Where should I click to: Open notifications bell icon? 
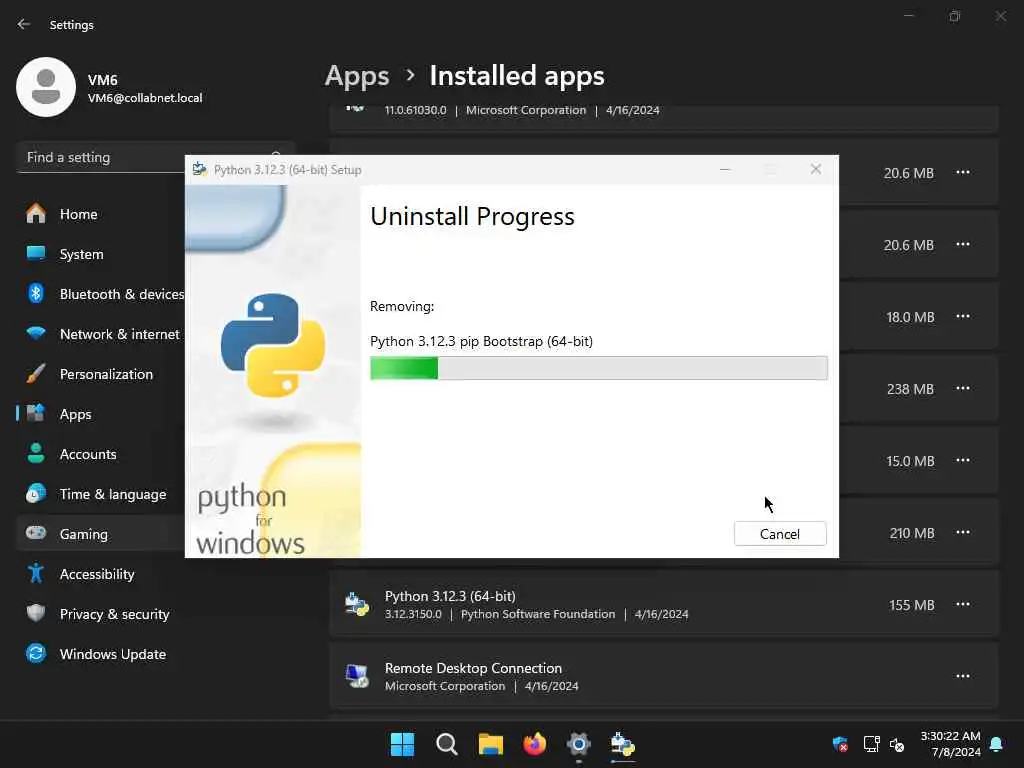(x=997, y=744)
